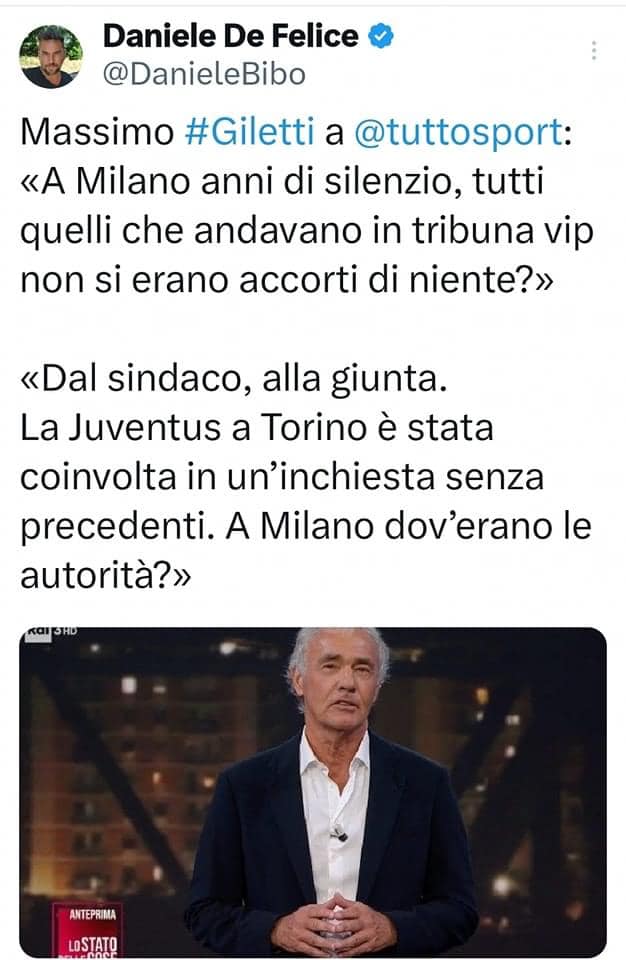Open Daniele De Felice's profile avatar
This screenshot has height=960, width=626.
pyautogui.click(x=51, y=56)
